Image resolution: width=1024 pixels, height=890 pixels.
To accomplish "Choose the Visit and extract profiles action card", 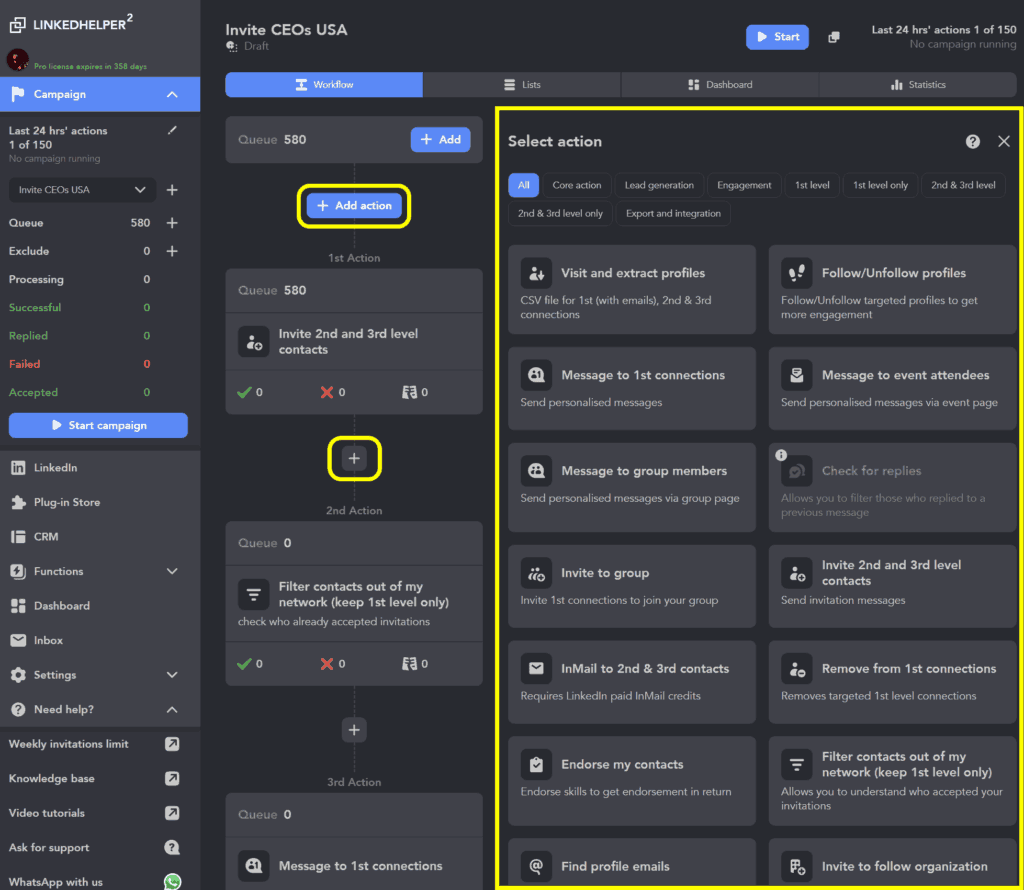I will [x=632, y=290].
